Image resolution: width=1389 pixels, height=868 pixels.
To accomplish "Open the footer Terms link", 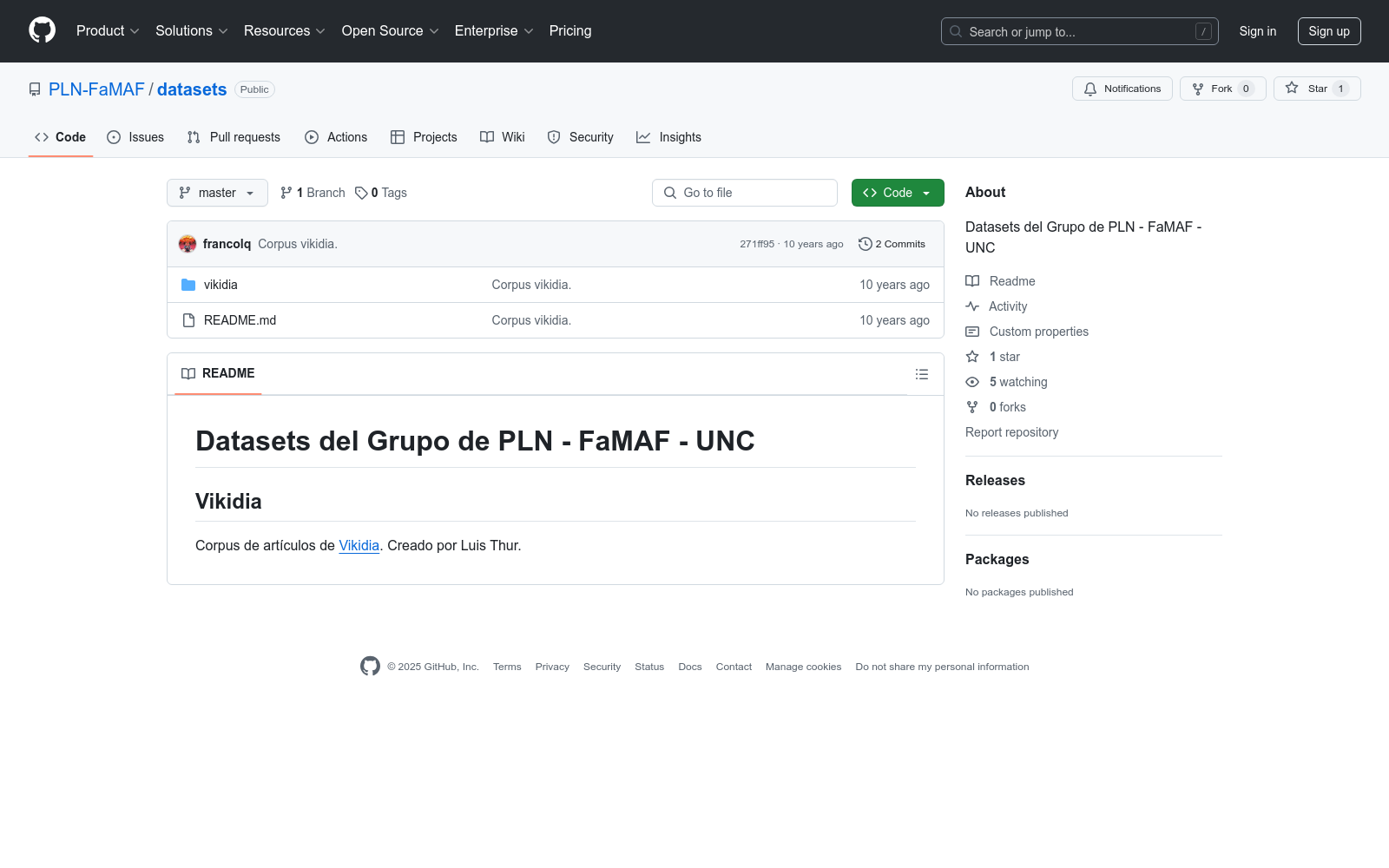I will tap(507, 667).
